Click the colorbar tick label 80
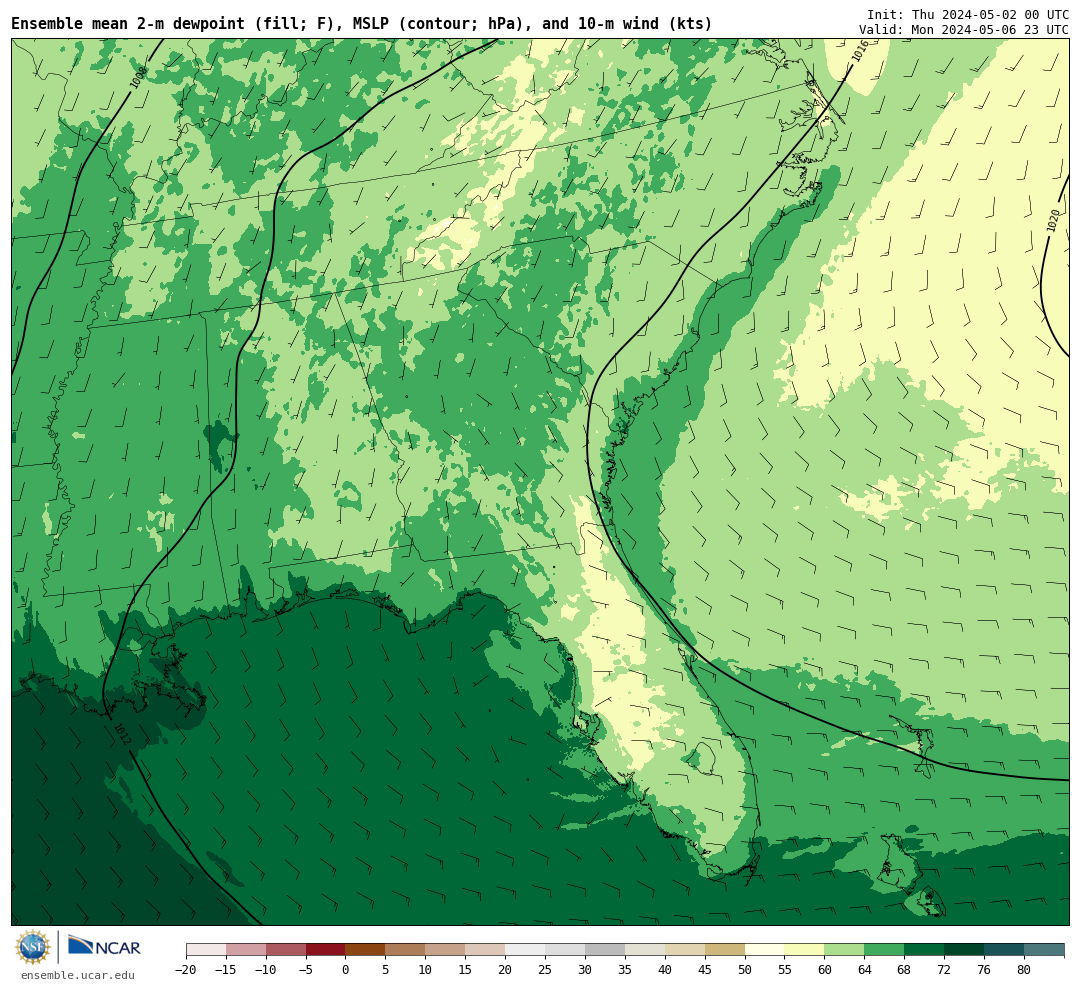1080x988 pixels. [1024, 970]
